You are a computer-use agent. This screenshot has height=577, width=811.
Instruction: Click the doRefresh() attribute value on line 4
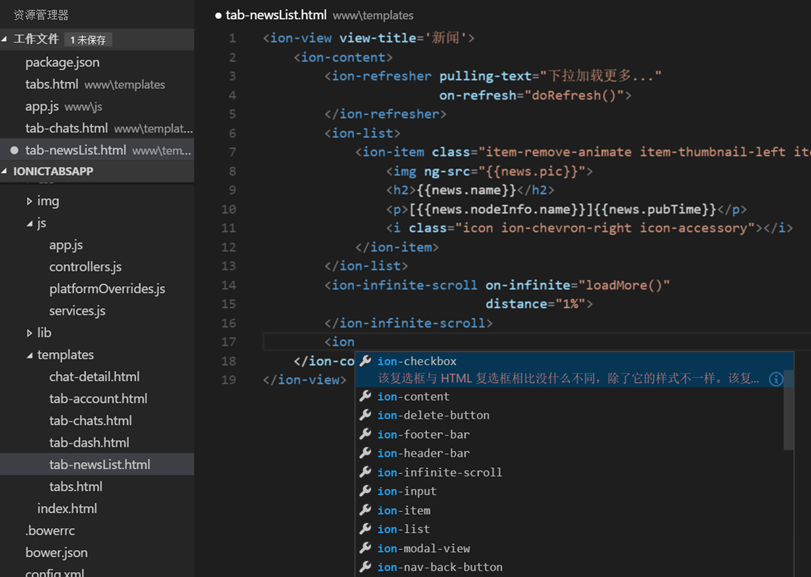[573, 95]
